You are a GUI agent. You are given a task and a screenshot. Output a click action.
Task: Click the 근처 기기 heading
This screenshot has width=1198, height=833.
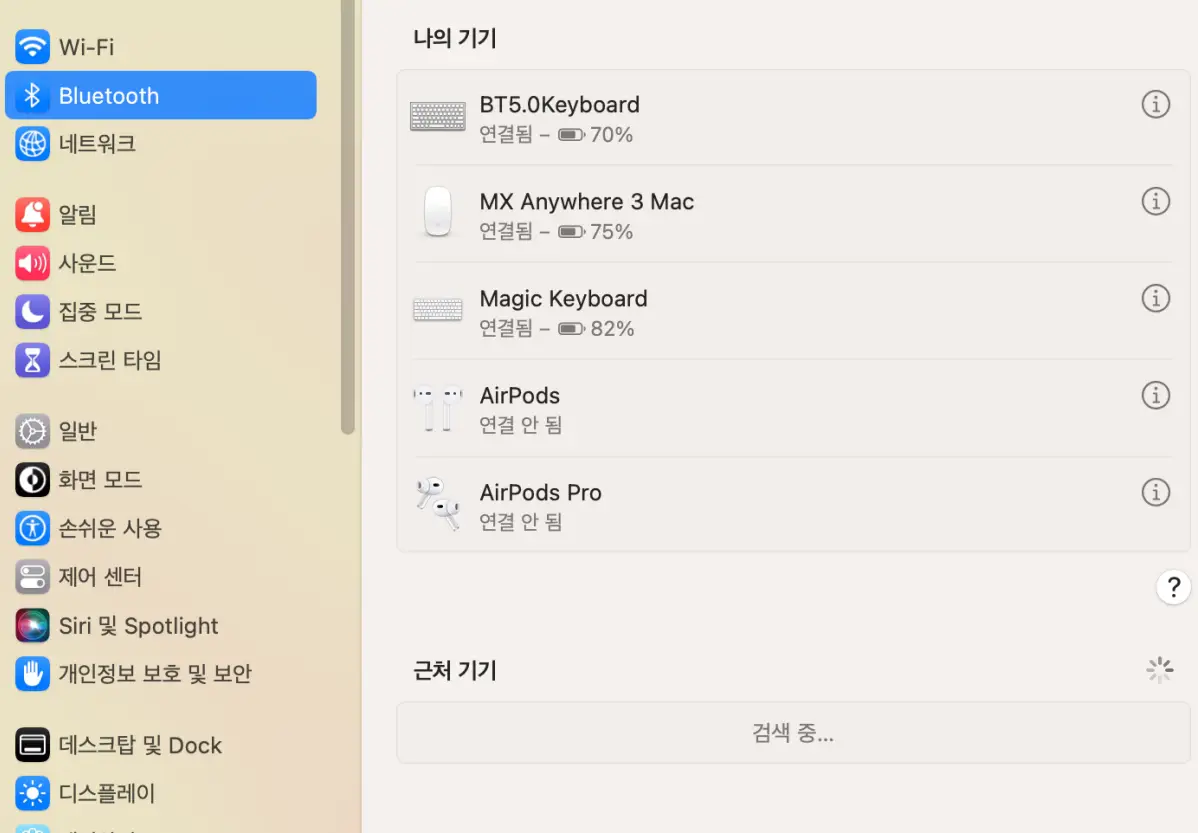click(455, 670)
